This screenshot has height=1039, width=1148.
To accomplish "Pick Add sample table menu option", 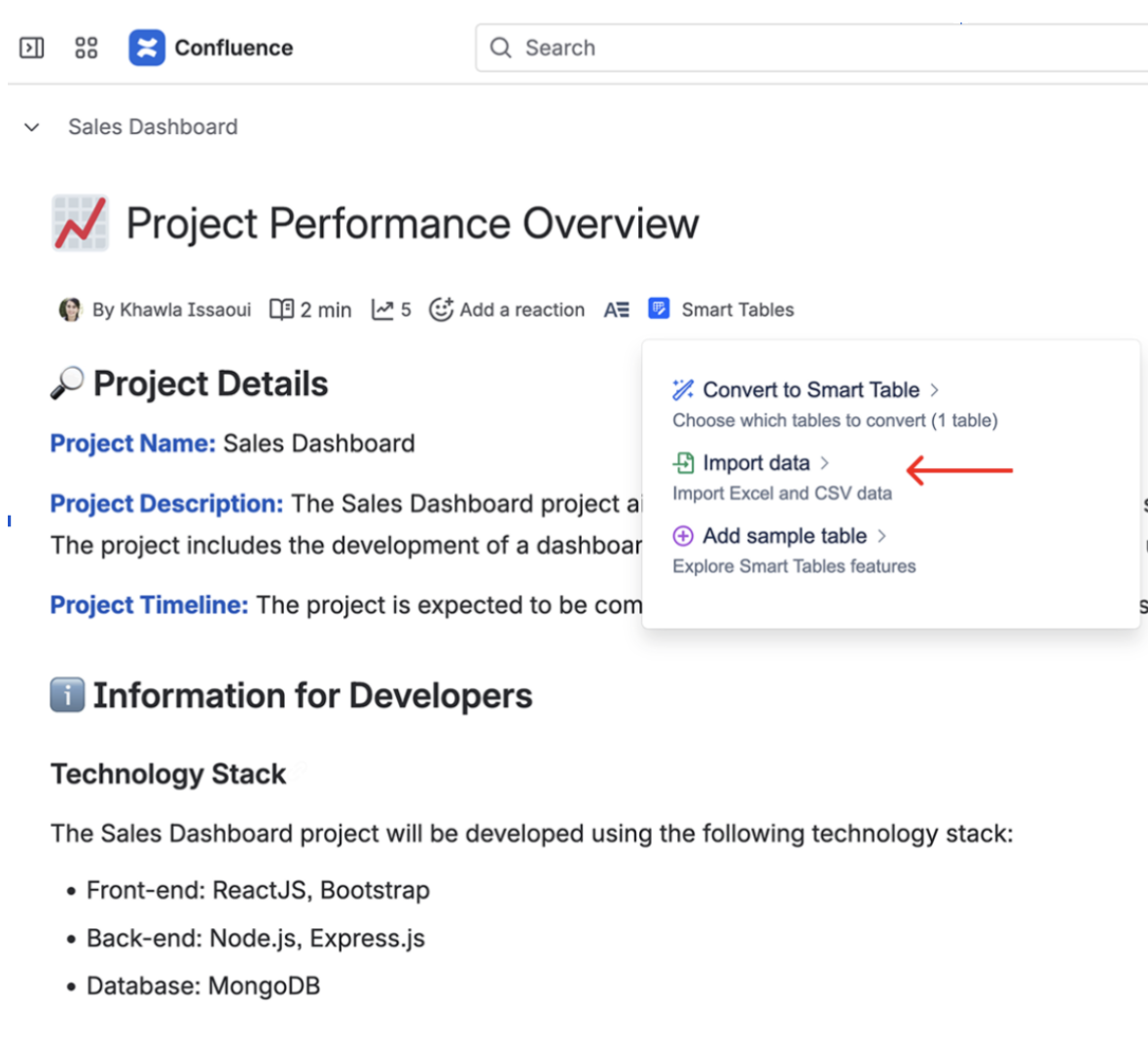I will click(785, 536).
